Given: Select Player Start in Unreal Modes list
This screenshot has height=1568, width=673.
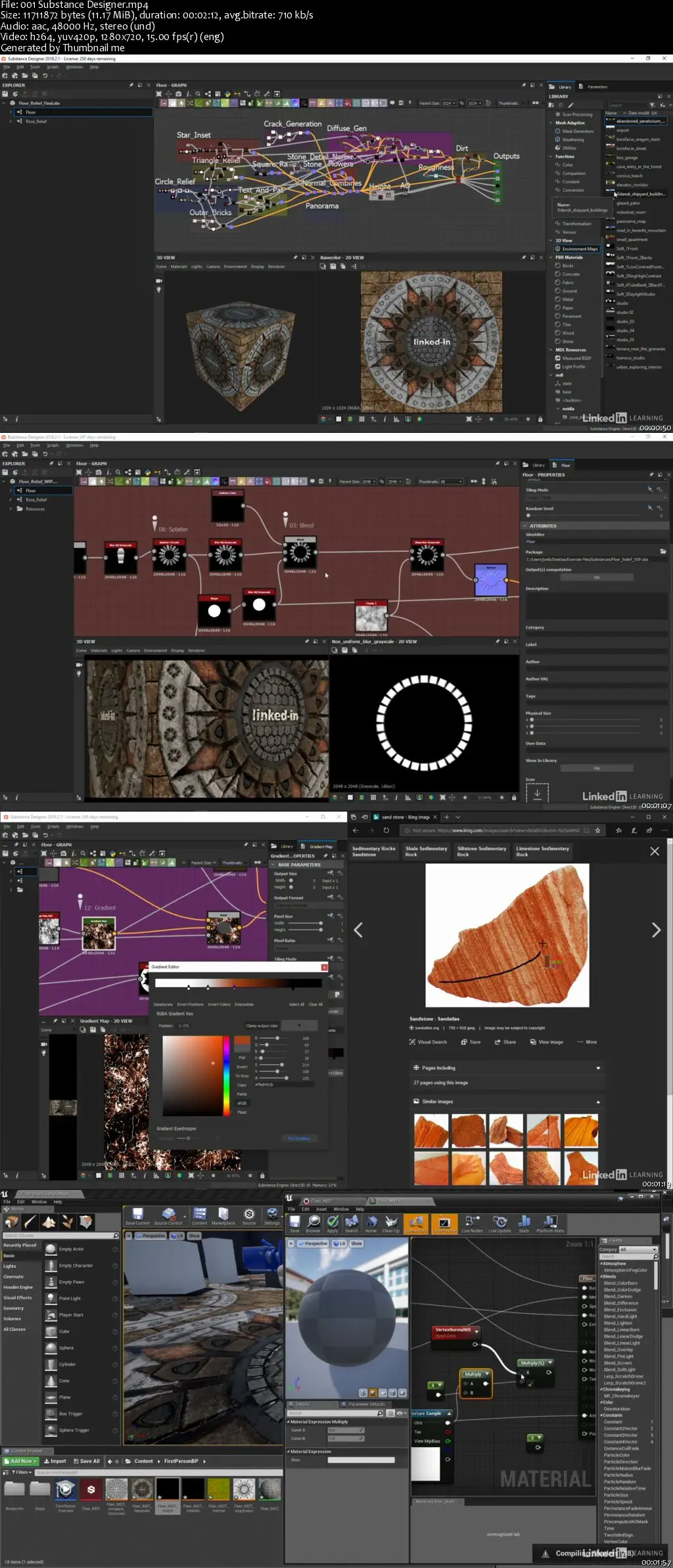Looking at the screenshot, I should tap(81, 1315).
